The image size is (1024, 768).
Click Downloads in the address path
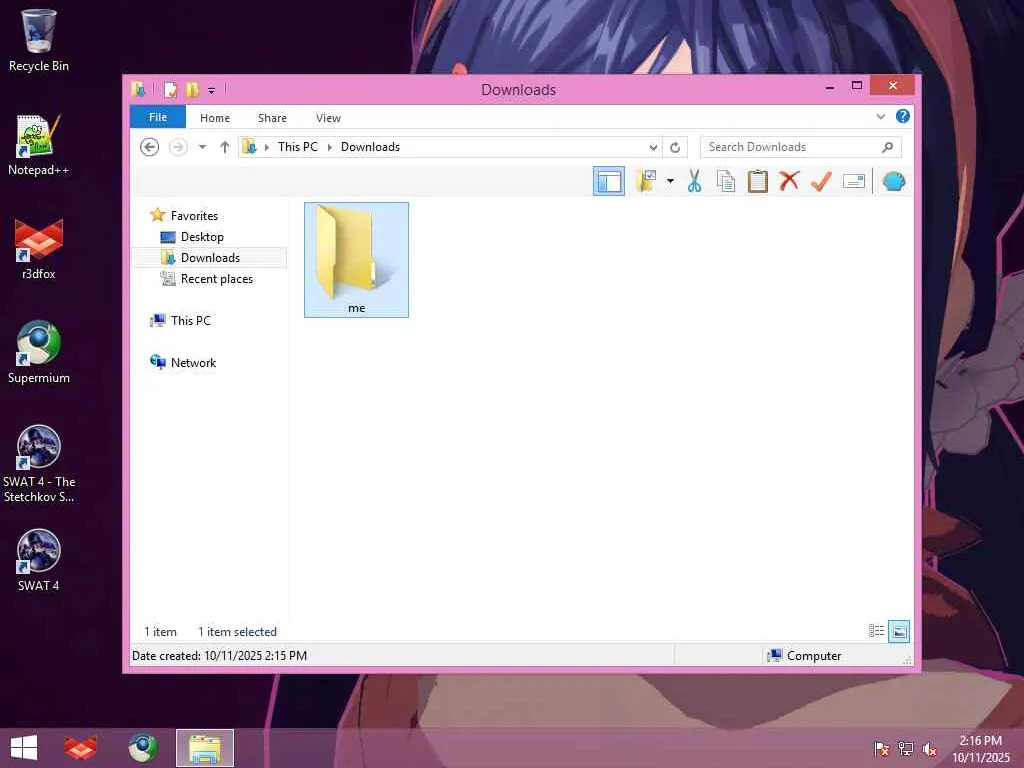point(370,147)
